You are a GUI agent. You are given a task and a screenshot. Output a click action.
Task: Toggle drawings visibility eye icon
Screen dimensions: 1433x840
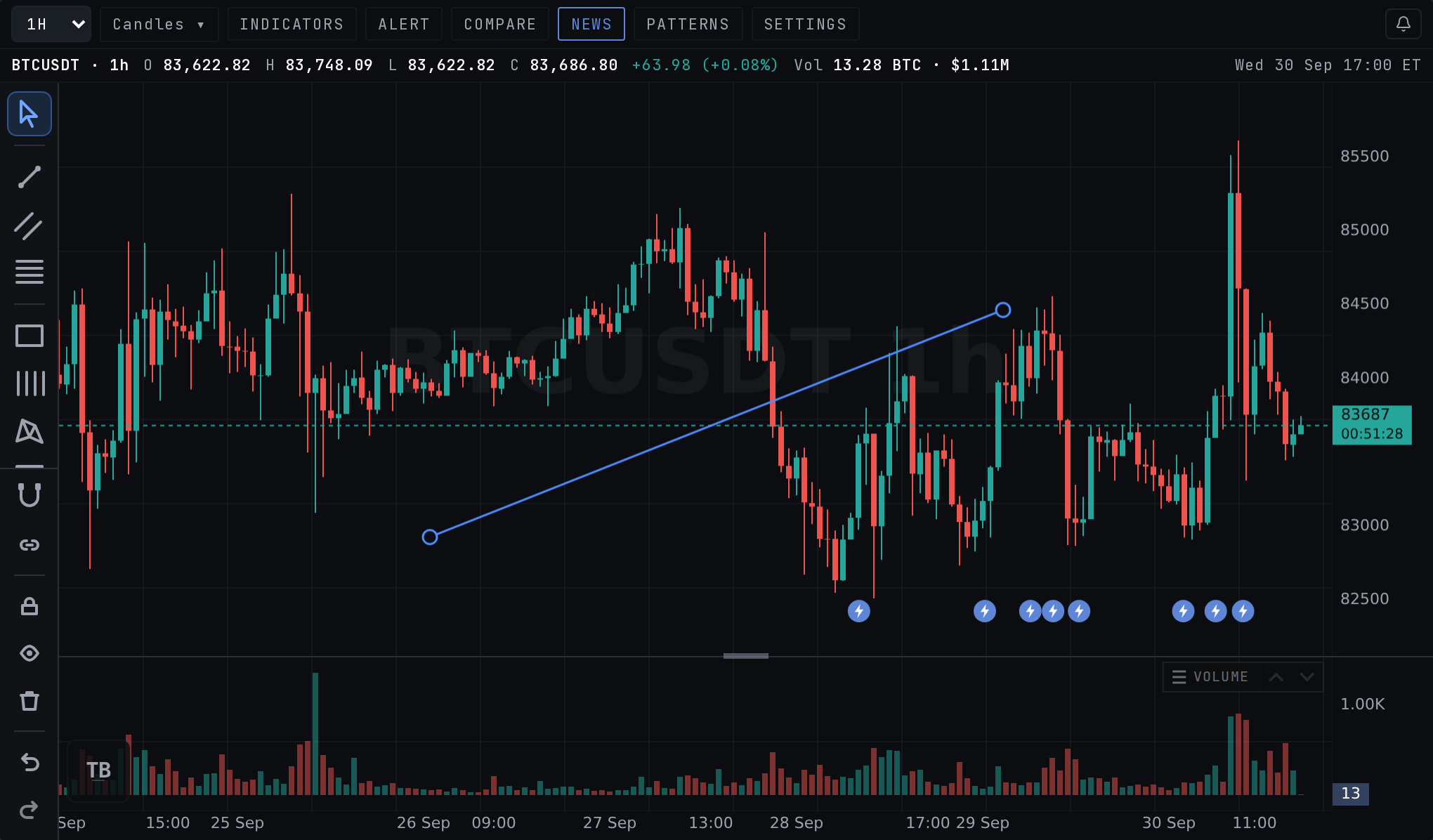click(30, 653)
